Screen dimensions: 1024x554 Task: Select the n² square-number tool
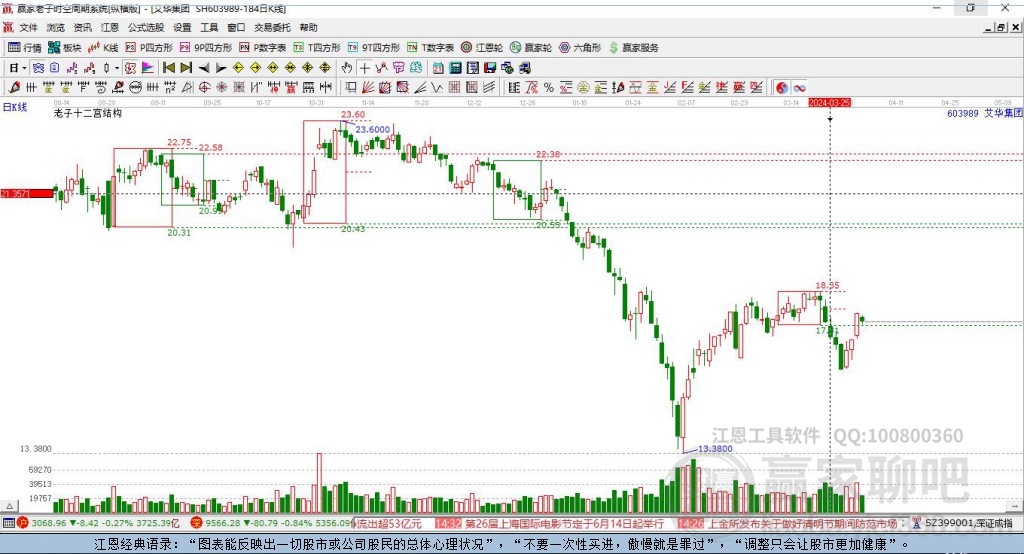pyautogui.click(x=170, y=88)
